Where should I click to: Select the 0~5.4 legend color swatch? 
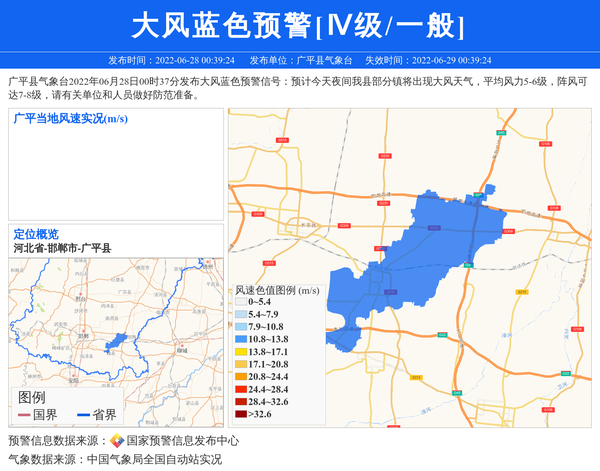coord(241,302)
